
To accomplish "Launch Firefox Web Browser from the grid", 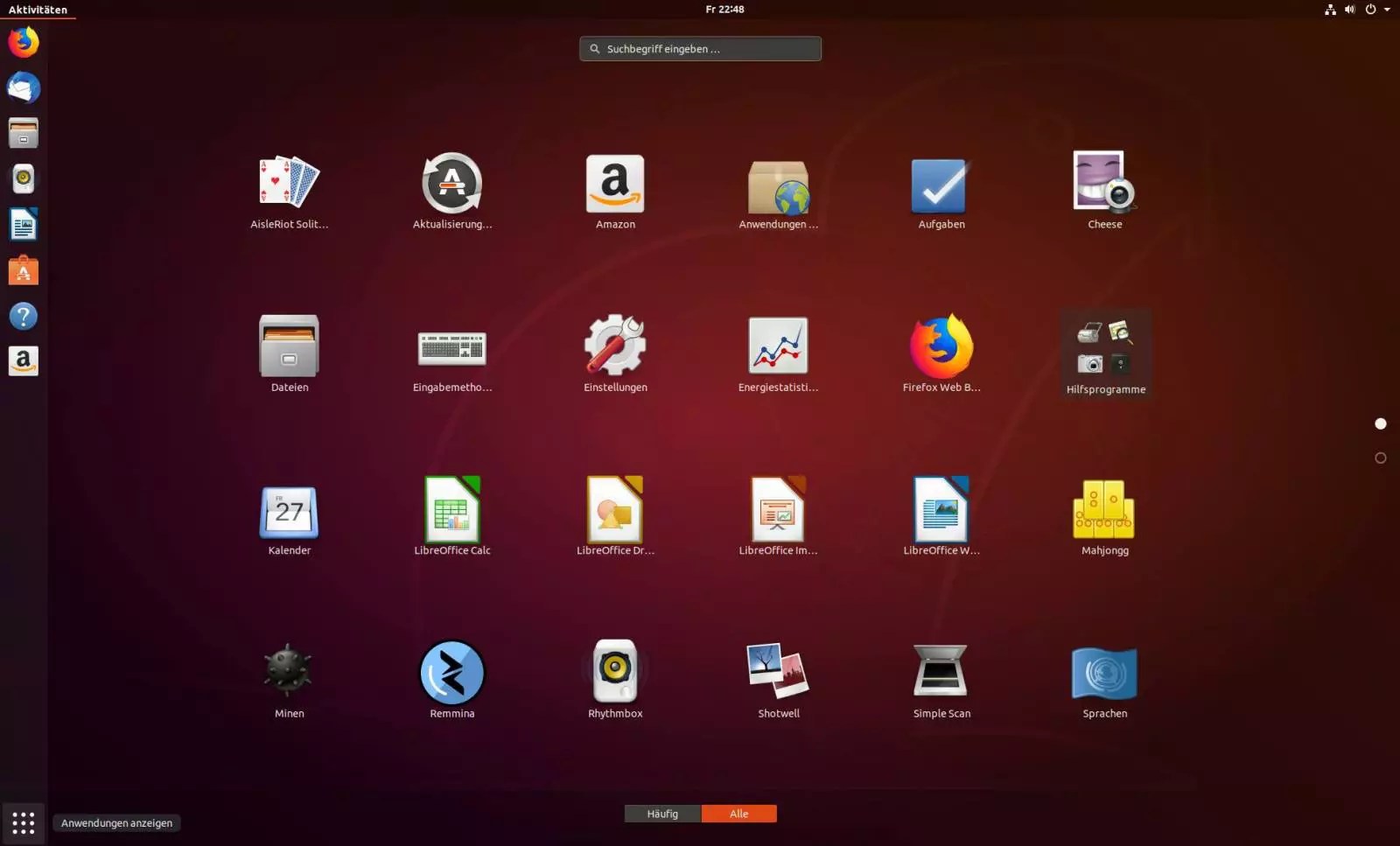I will tap(941, 354).
